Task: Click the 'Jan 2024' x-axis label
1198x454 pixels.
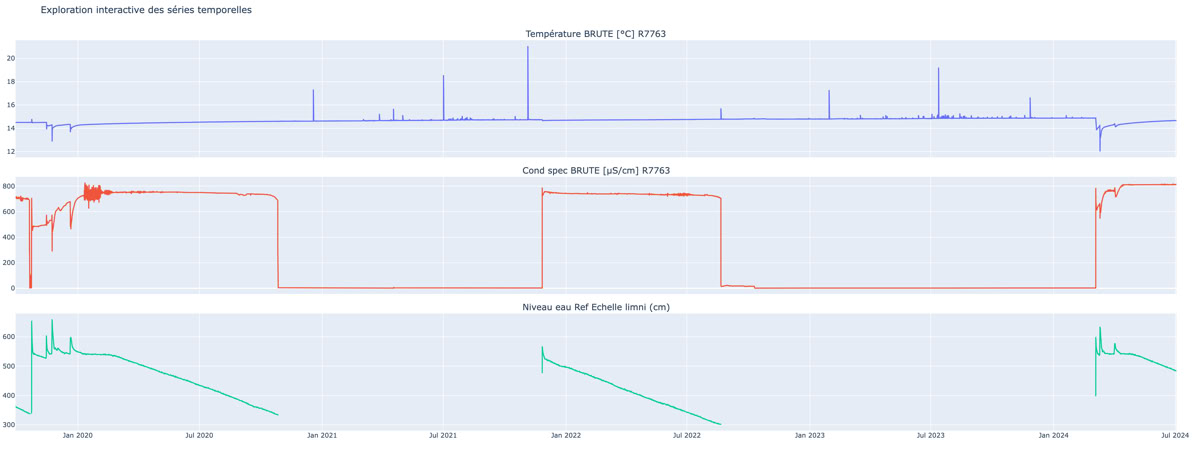Action: pos(1053,436)
